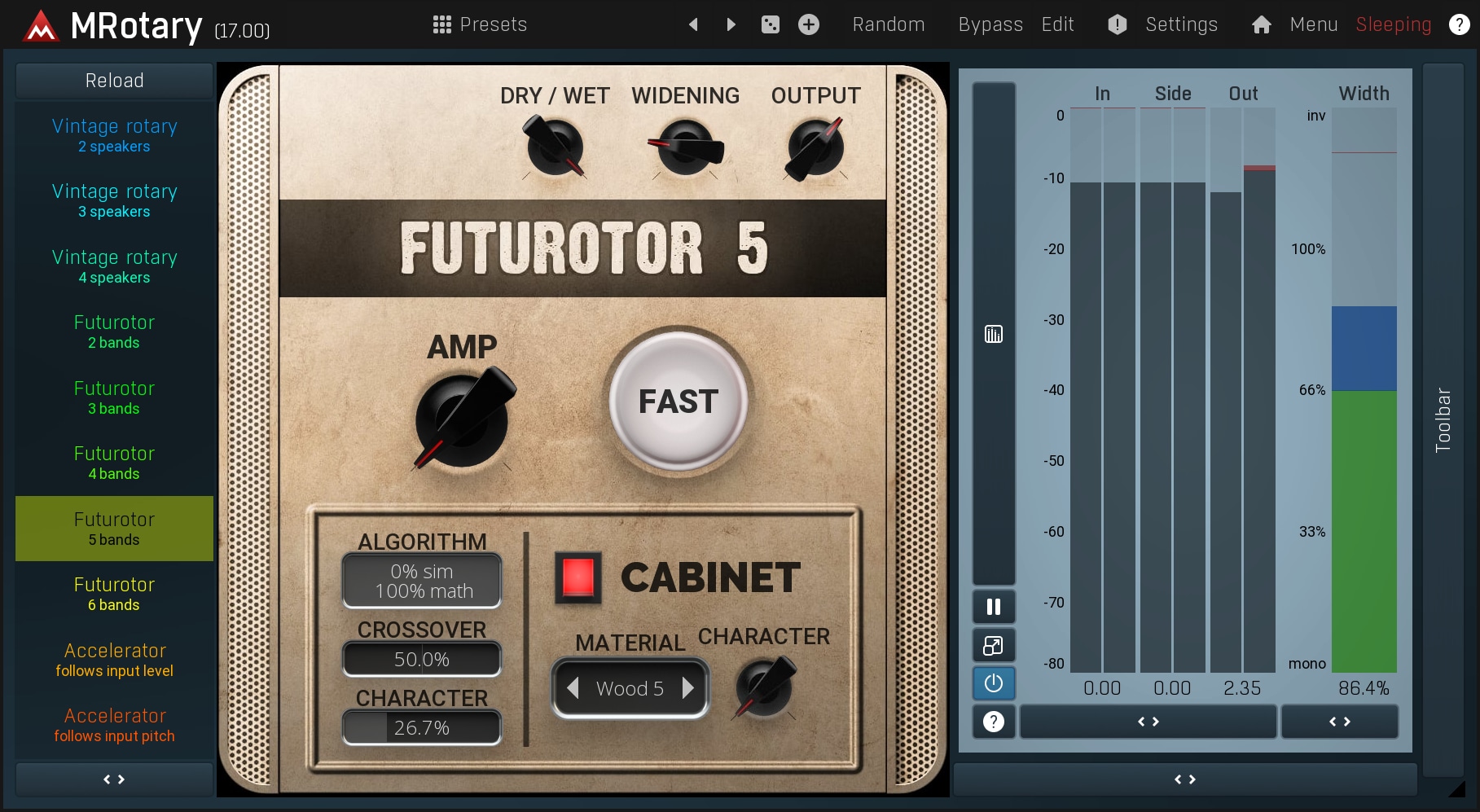Click the Bypass button
The height and width of the screenshot is (812, 1480).
990,24
